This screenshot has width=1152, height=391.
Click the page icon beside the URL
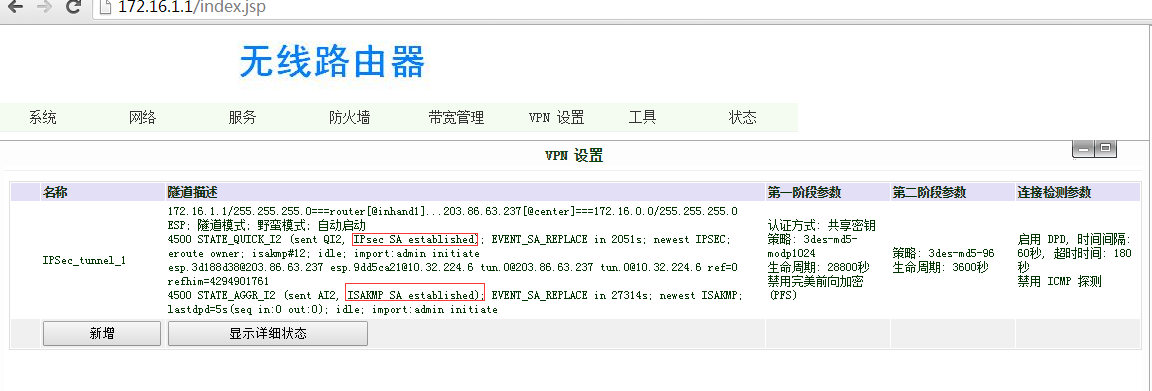(106, 7)
